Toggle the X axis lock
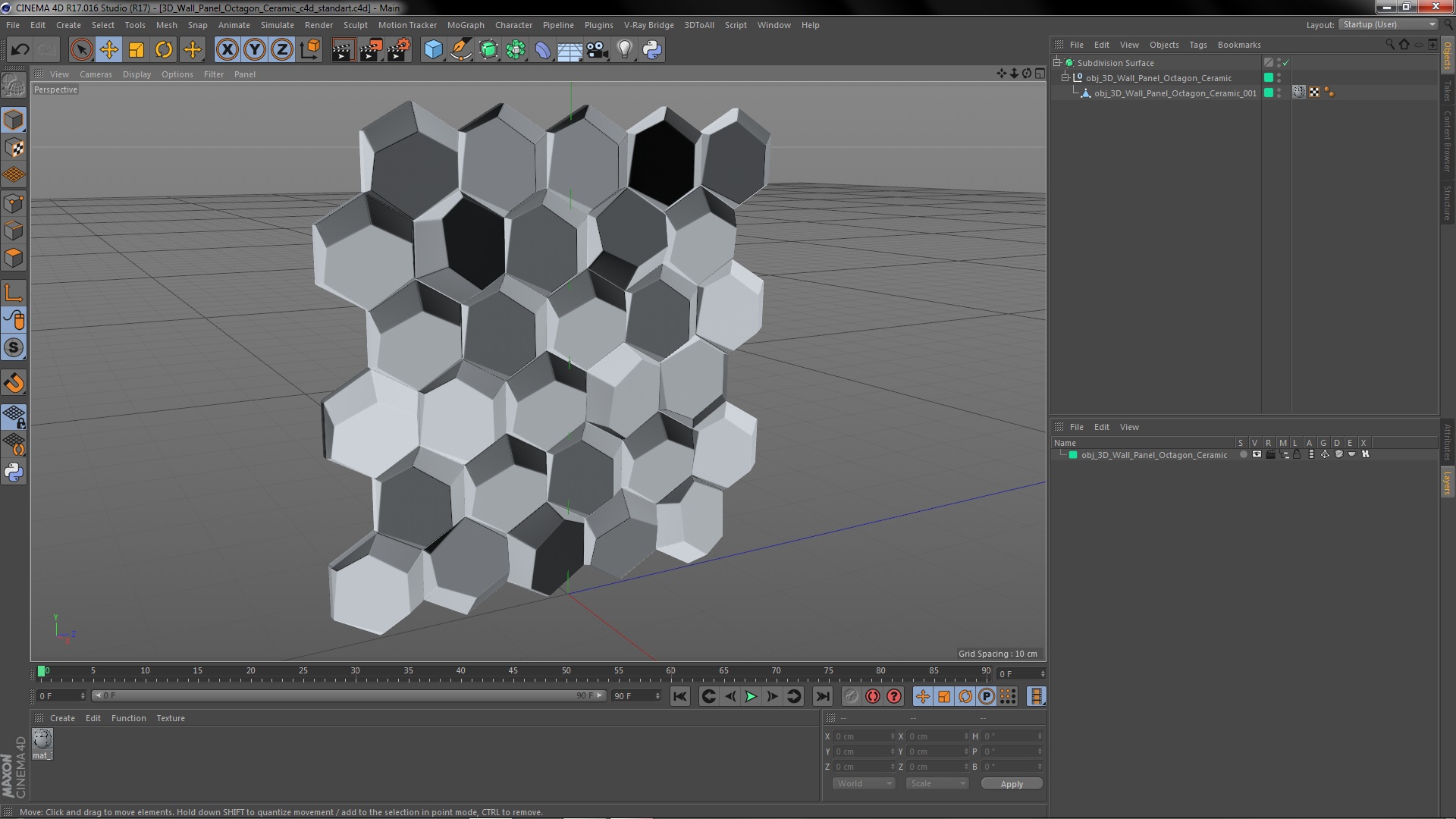 tap(227, 50)
